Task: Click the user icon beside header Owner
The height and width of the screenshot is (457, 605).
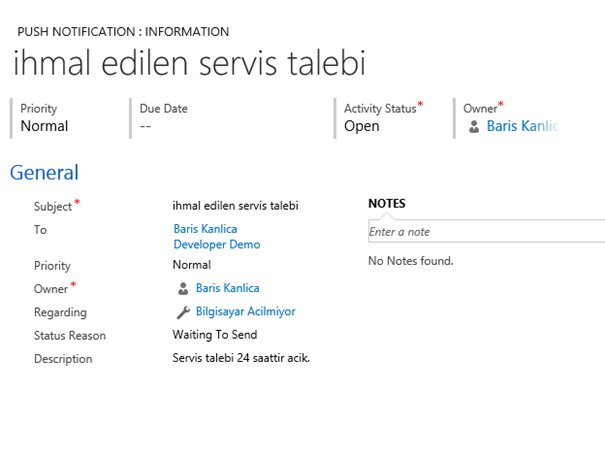Action: click(x=474, y=127)
